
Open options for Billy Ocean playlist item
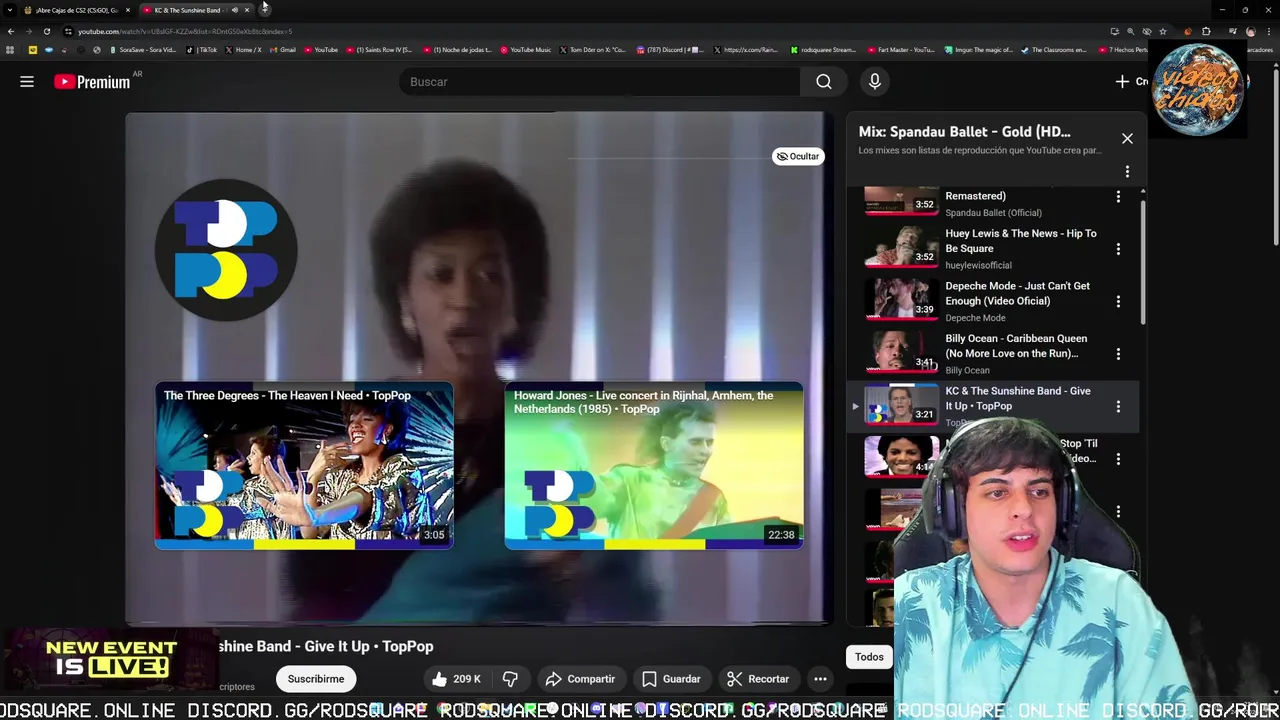click(1118, 354)
